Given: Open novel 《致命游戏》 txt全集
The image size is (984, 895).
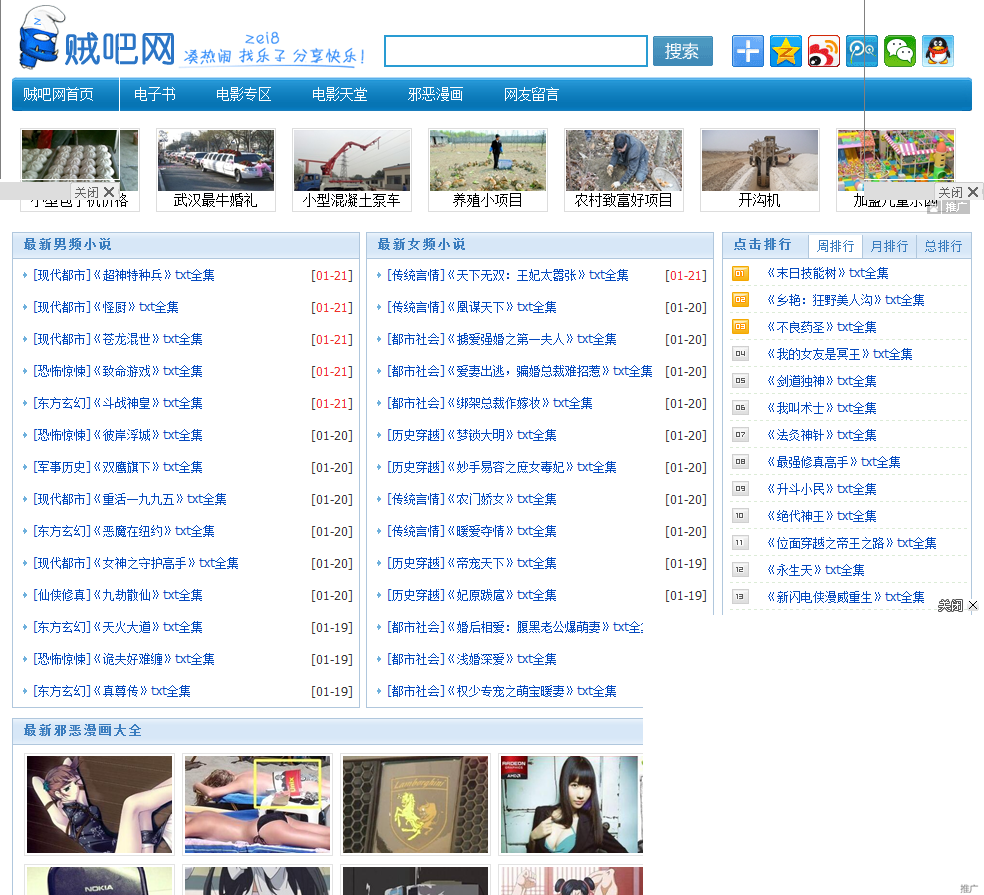Looking at the screenshot, I should click(x=147, y=372).
